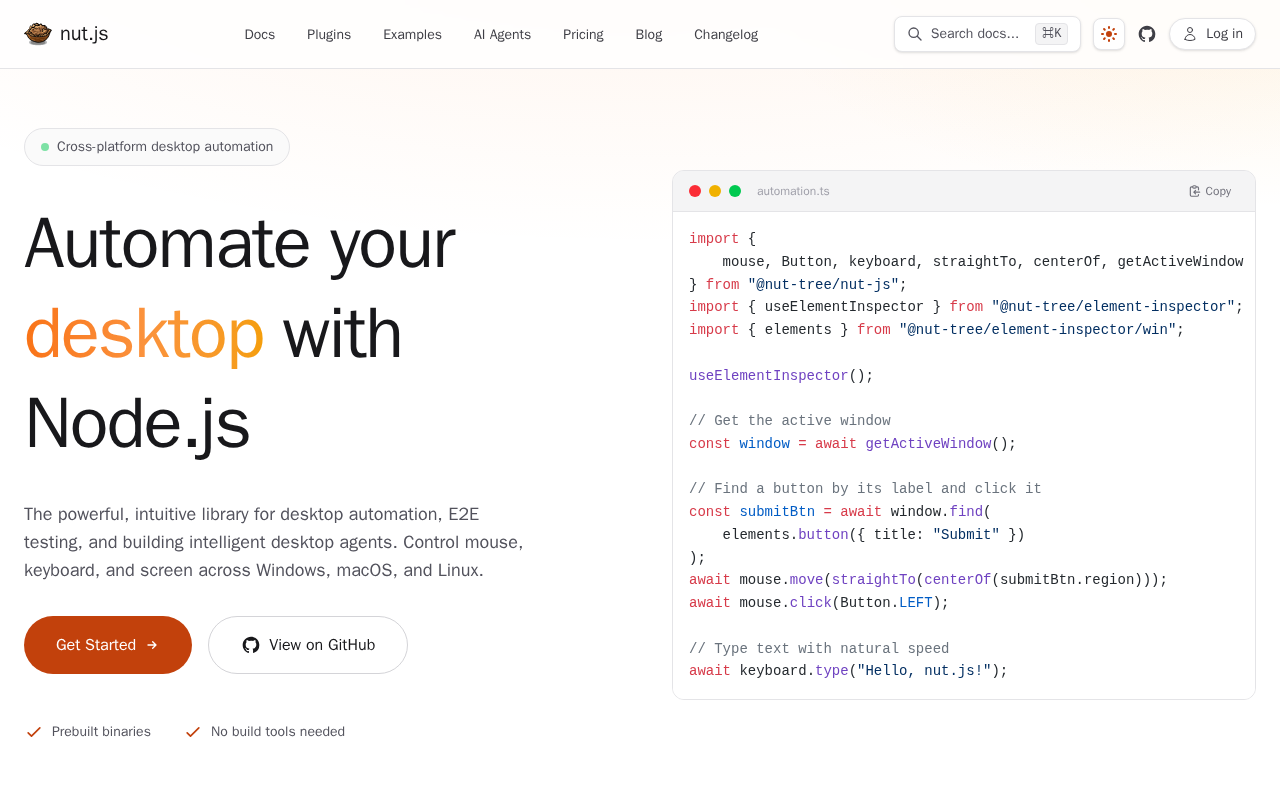Viewport: 1280px width, 800px height.
Task: Click the nut.js squirrel logo icon
Action: click(38, 34)
